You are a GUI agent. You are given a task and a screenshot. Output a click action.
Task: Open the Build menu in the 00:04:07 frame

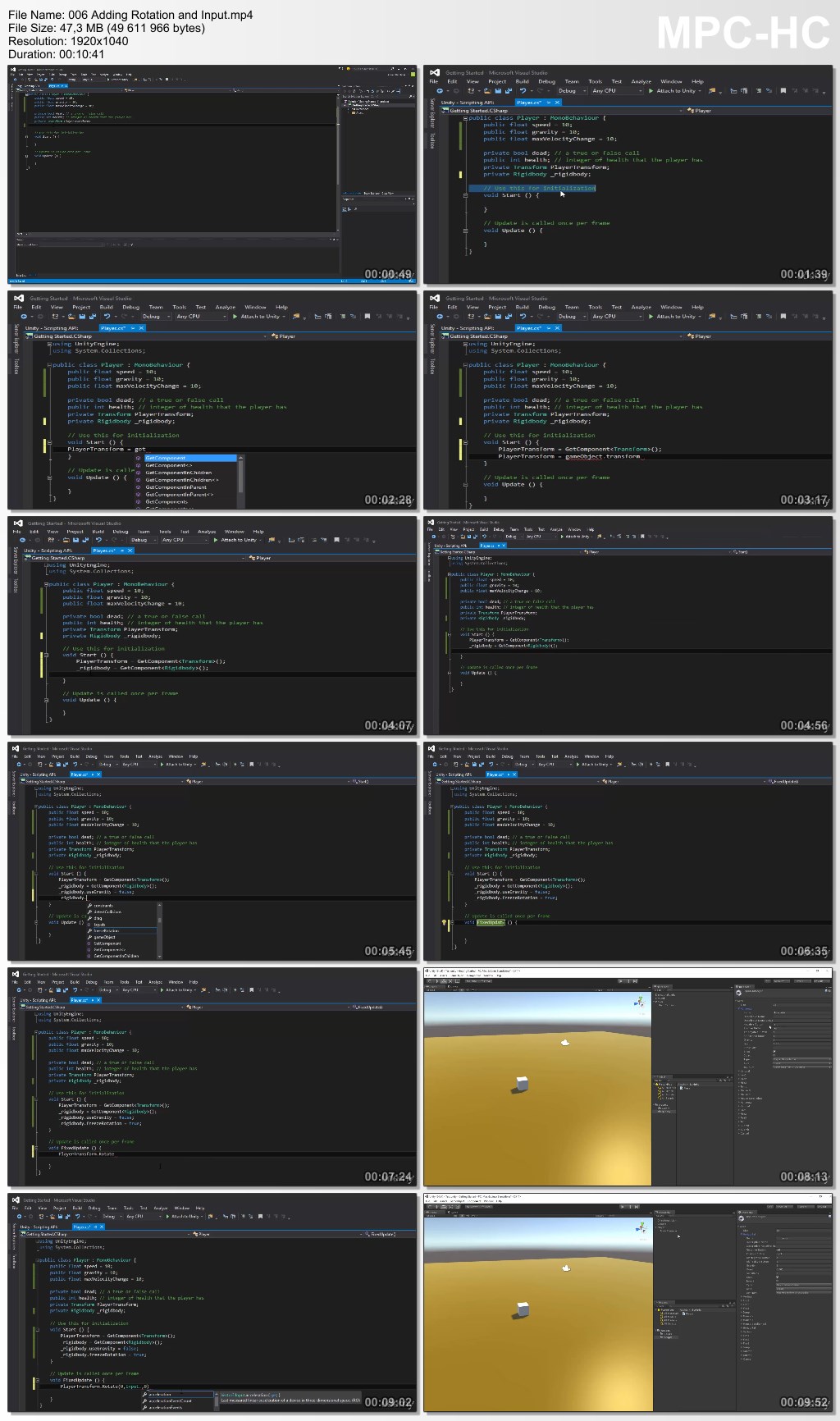98,532
